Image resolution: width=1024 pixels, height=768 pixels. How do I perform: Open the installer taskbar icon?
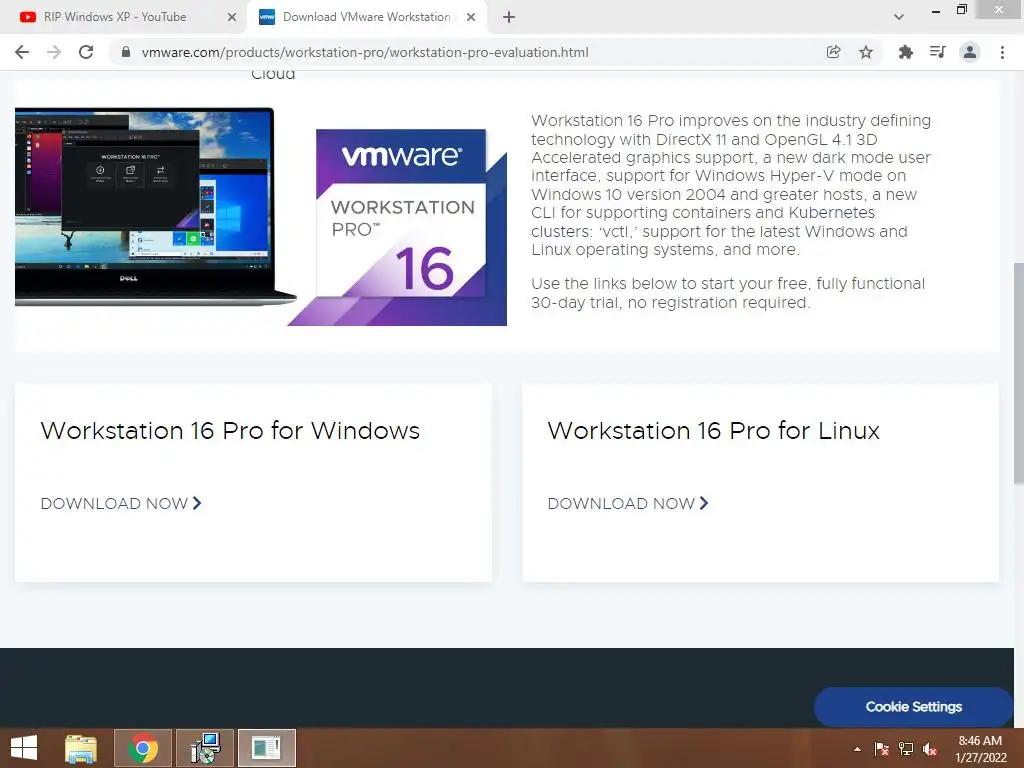(x=205, y=748)
